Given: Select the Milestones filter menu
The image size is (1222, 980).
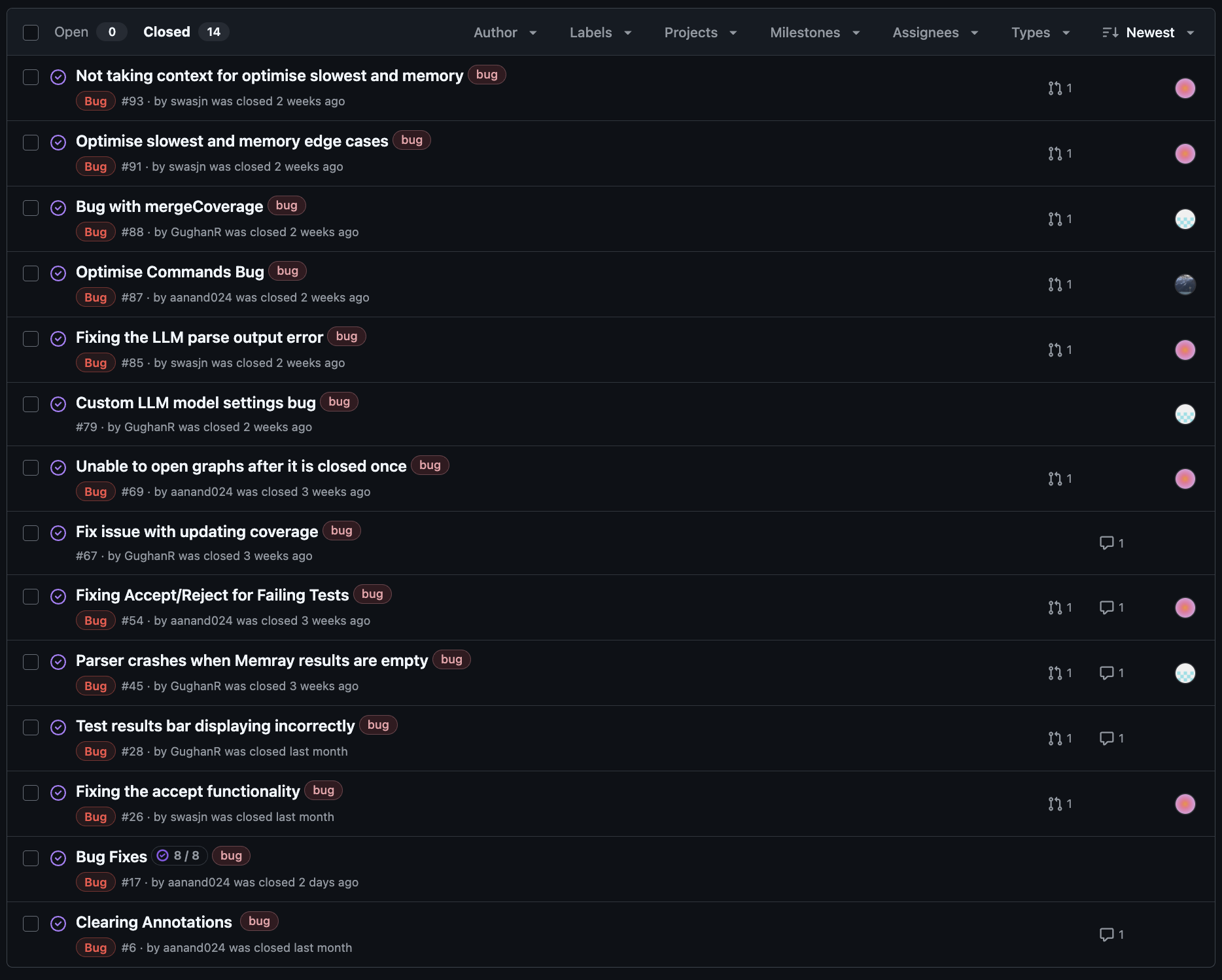Looking at the screenshot, I should (x=814, y=32).
